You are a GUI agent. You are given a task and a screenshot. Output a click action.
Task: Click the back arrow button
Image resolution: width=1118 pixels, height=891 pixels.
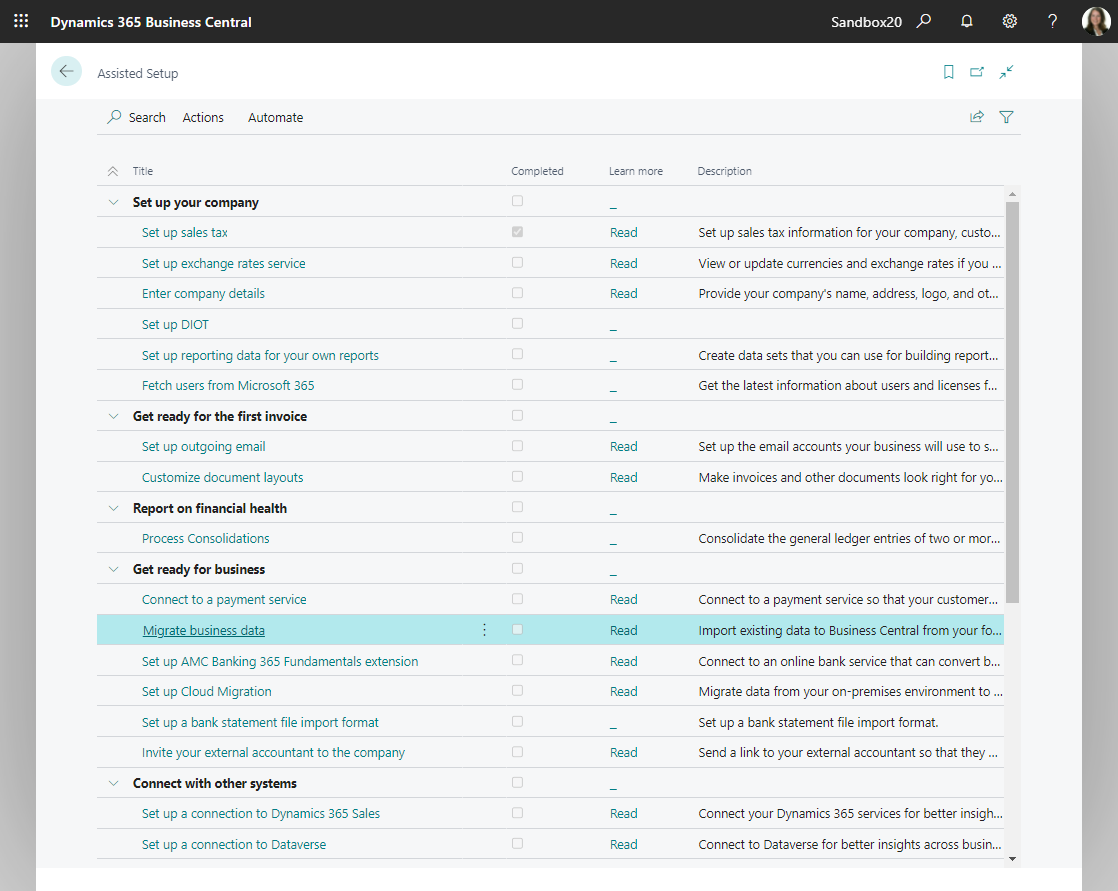pos(66,71)
